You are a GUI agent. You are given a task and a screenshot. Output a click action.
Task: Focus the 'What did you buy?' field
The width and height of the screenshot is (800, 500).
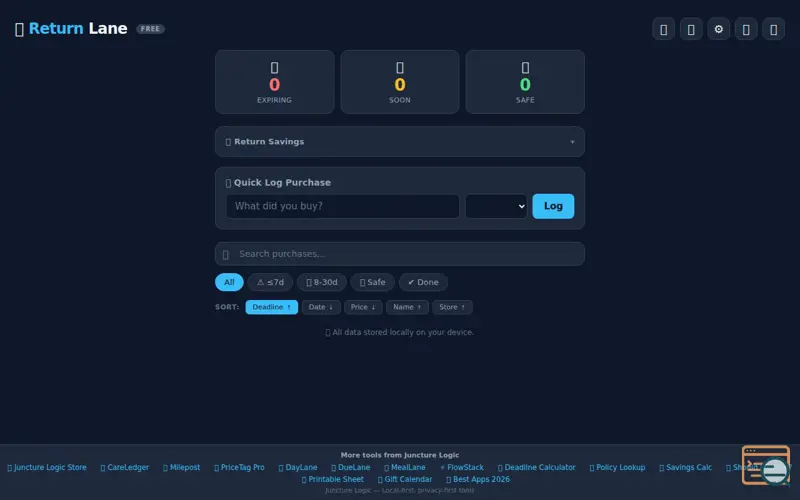342,206
